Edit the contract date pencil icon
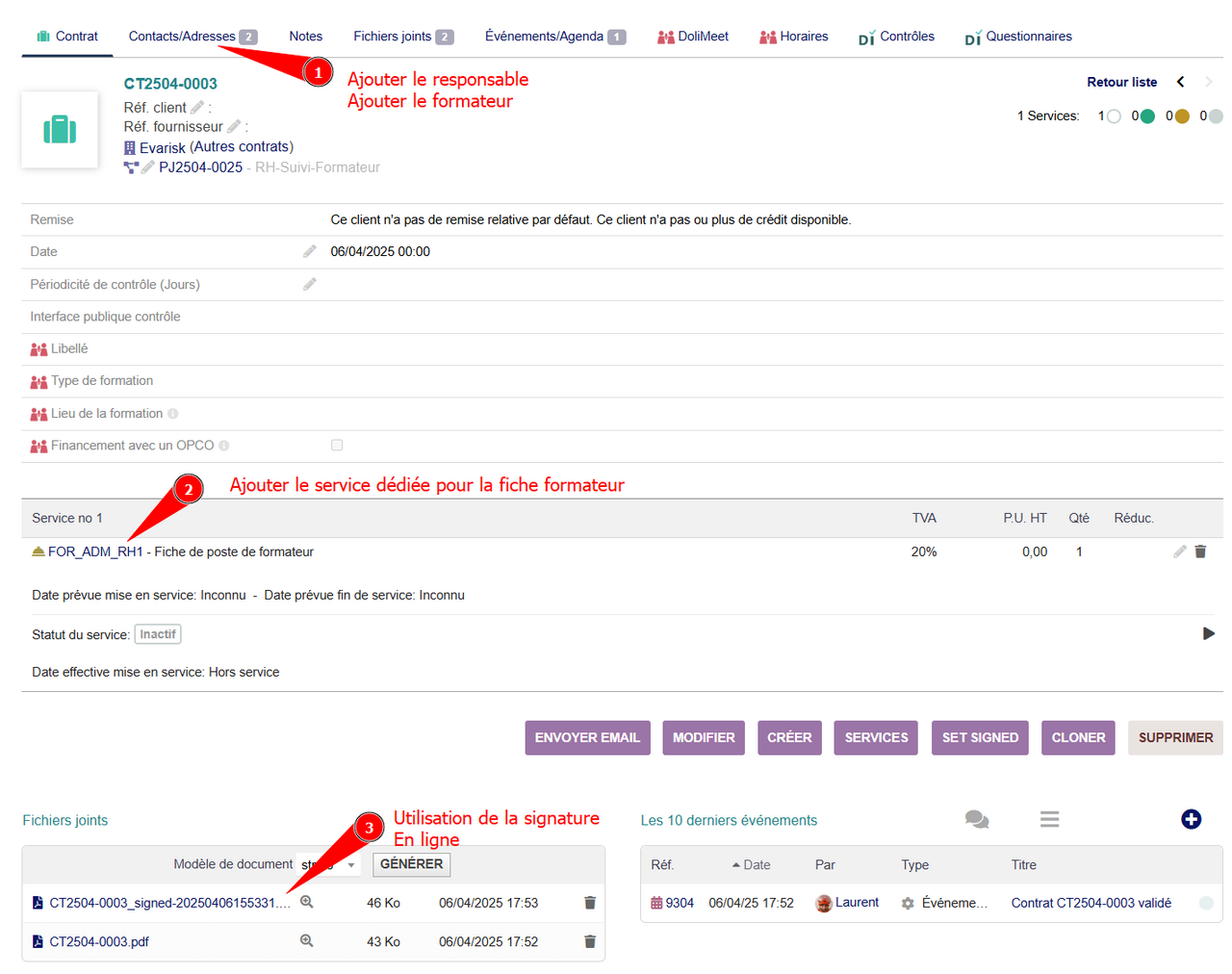This screenshot has height=974, width=1232. tap(309, 251)
